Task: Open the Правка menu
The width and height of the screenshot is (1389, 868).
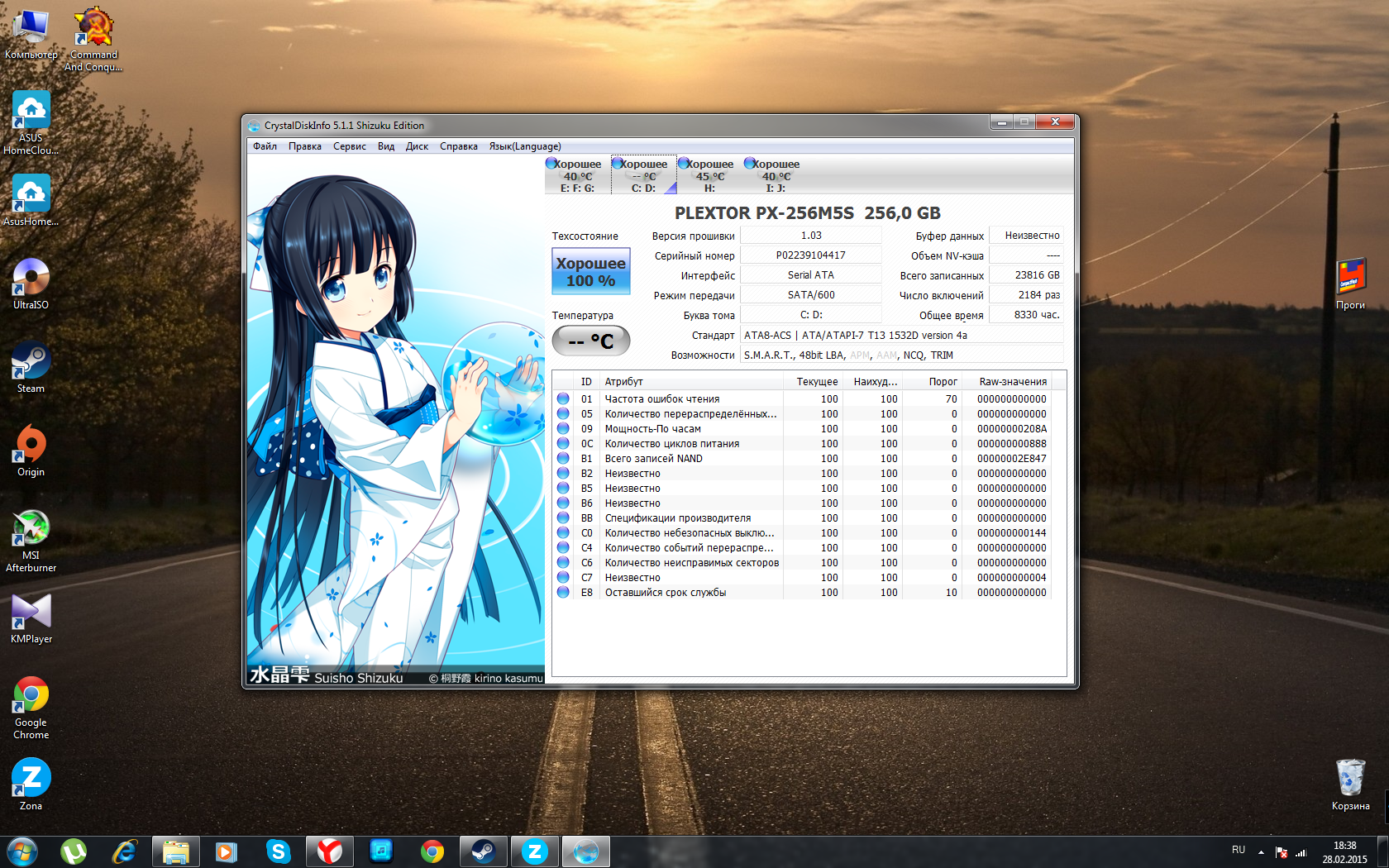Action: click(305, 146)
